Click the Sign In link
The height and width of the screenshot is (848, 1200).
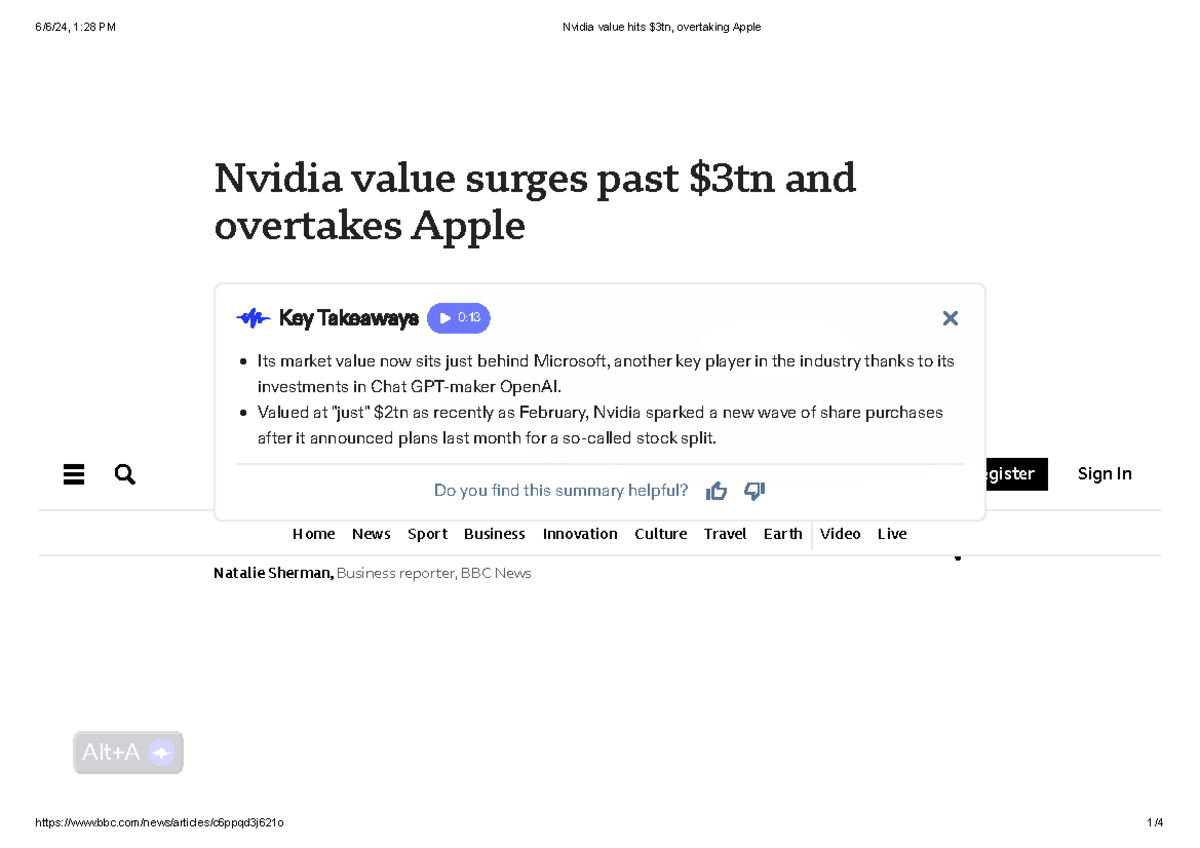tap(1104, 474)
